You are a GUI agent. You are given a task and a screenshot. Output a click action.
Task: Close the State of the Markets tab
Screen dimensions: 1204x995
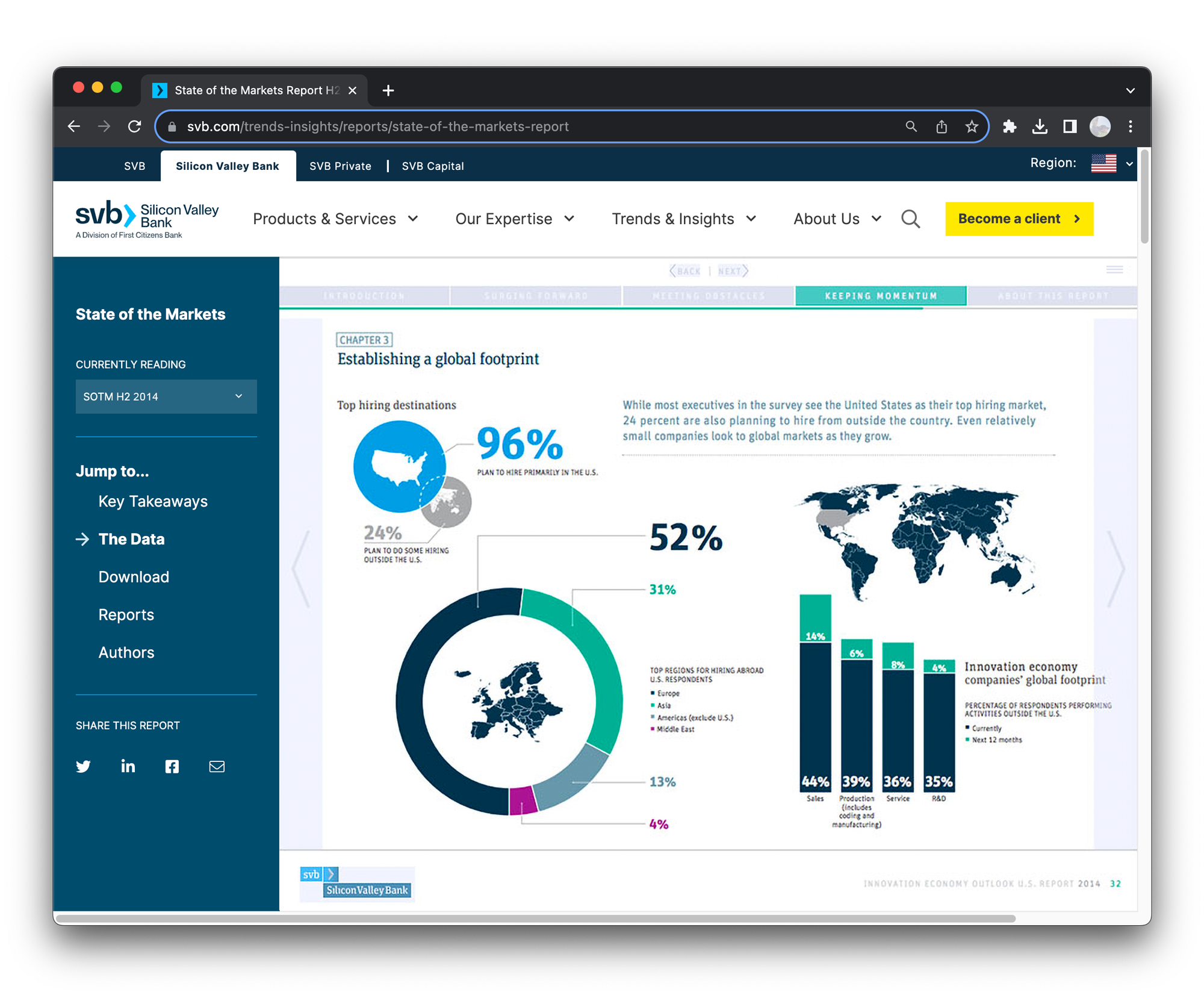(x=353, y=90)
